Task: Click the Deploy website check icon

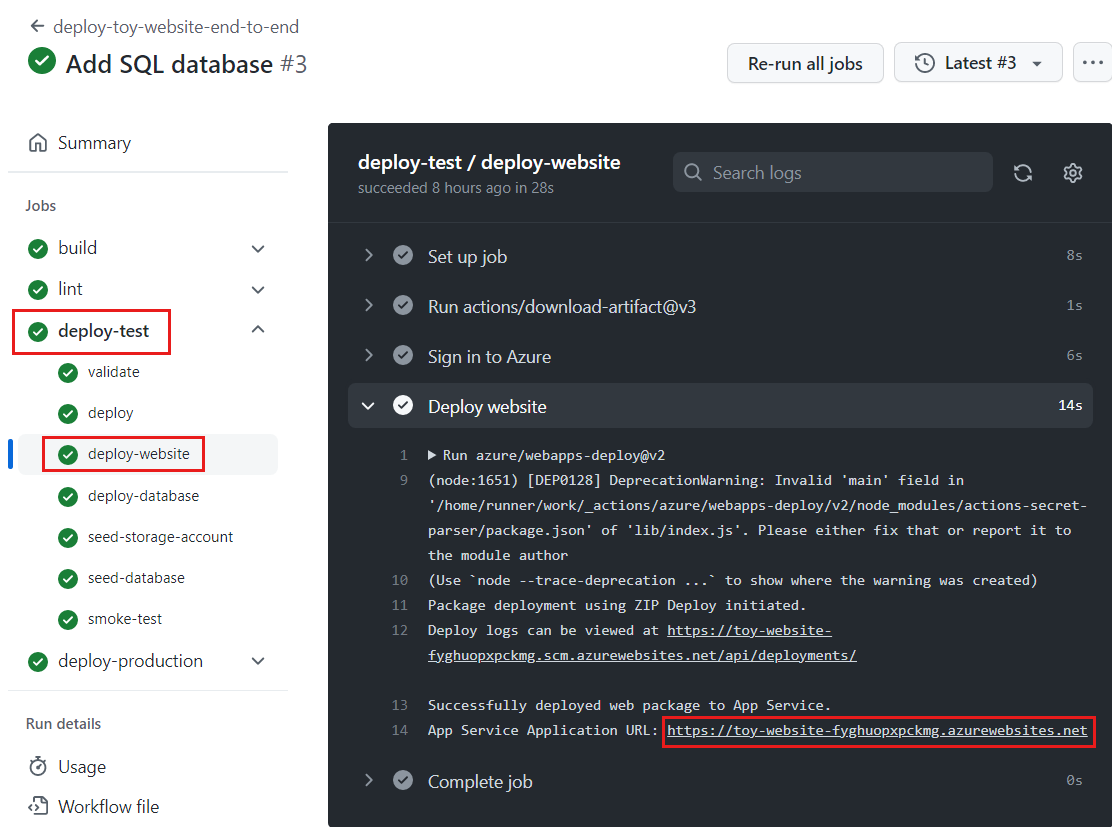Action: (x=403, y=406)
